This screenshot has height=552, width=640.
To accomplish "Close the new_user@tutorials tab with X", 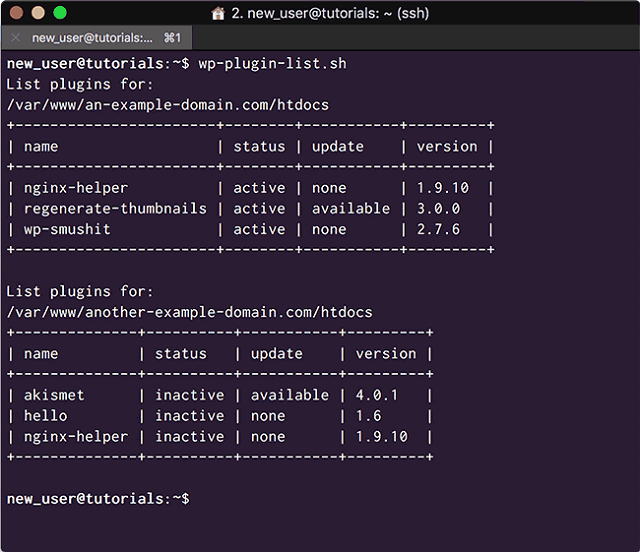I will point(16,38).
